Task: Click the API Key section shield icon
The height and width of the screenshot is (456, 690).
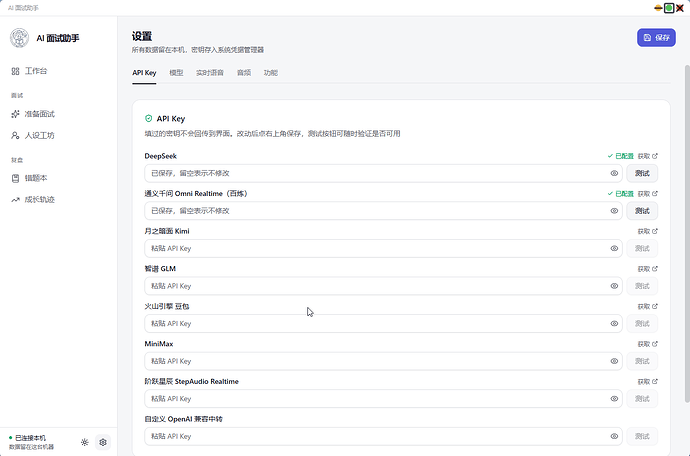Action: click(x=149, y=118)
